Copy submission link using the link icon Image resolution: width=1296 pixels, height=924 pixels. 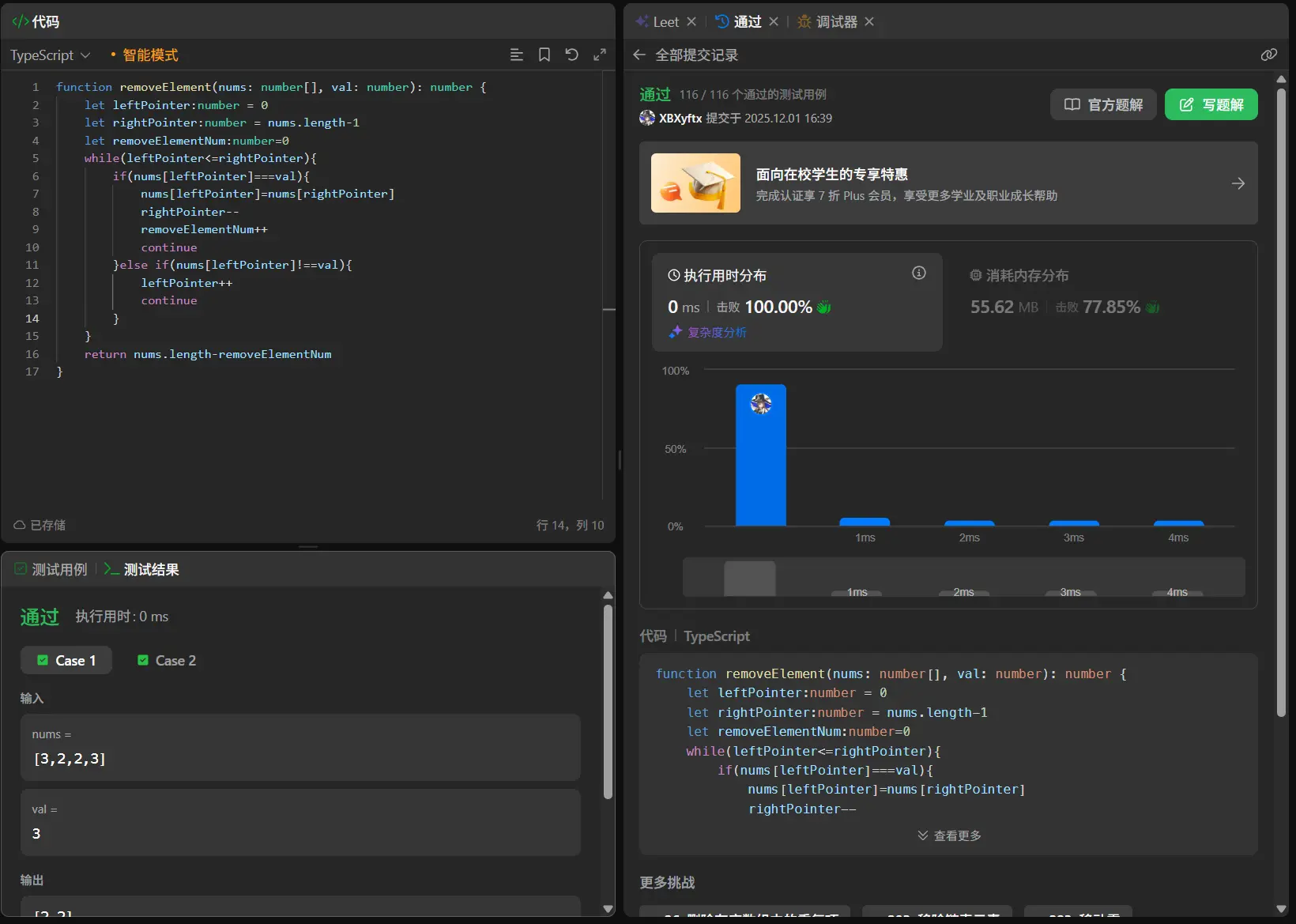[1268, 55]
